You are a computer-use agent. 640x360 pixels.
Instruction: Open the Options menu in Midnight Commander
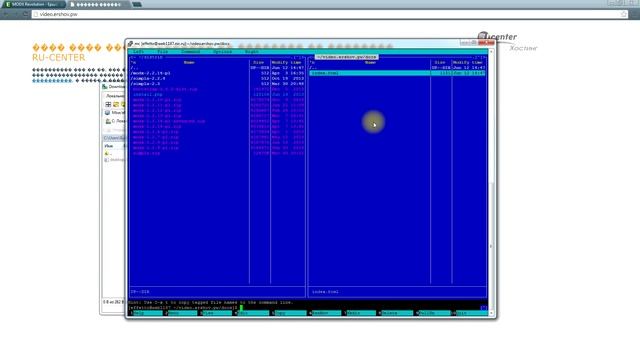tap(222, 51)
